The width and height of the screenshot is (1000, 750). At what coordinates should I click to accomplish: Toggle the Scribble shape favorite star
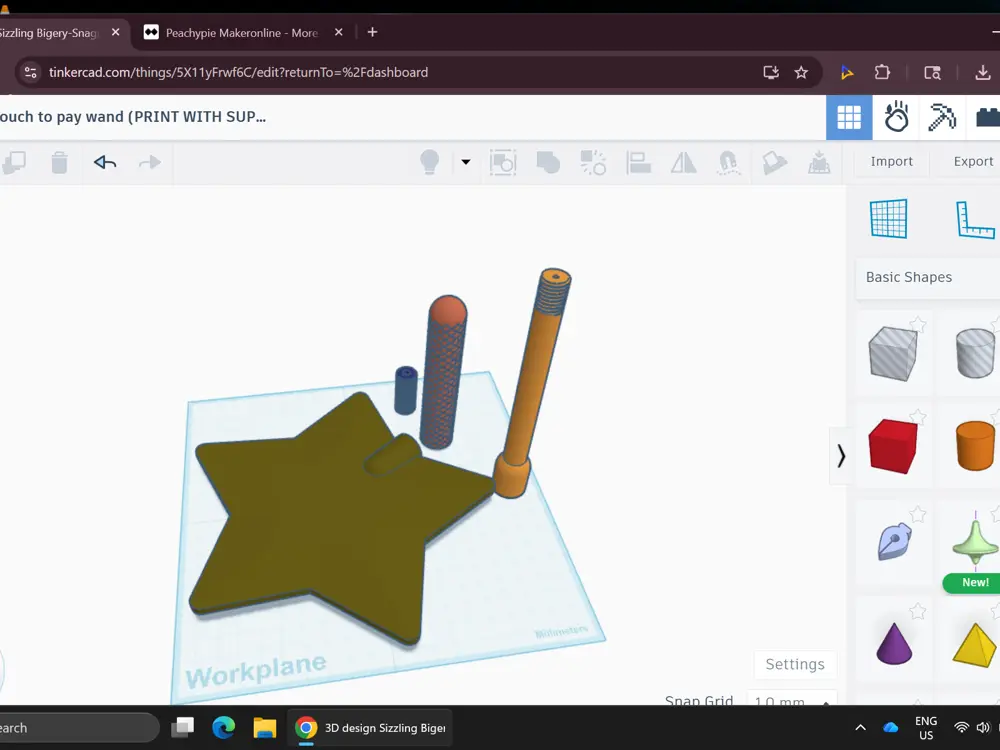click(917, 514)
